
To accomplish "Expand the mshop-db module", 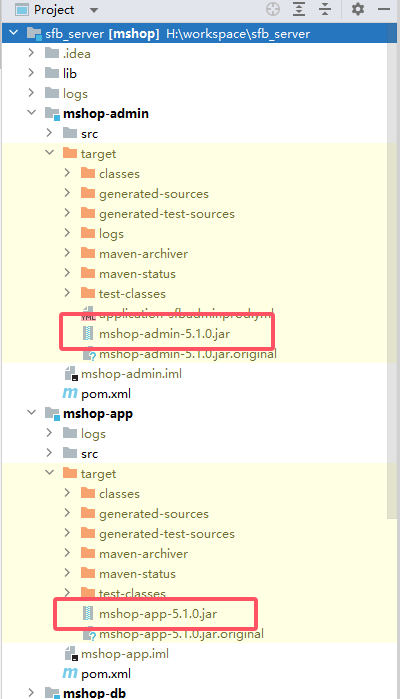I will pos(31,692).
